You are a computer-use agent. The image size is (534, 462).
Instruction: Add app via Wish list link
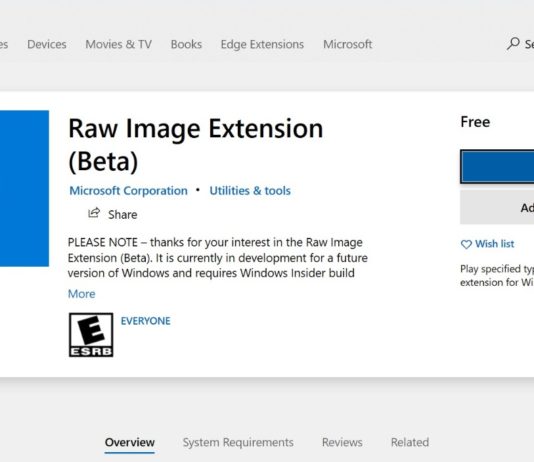494,244
